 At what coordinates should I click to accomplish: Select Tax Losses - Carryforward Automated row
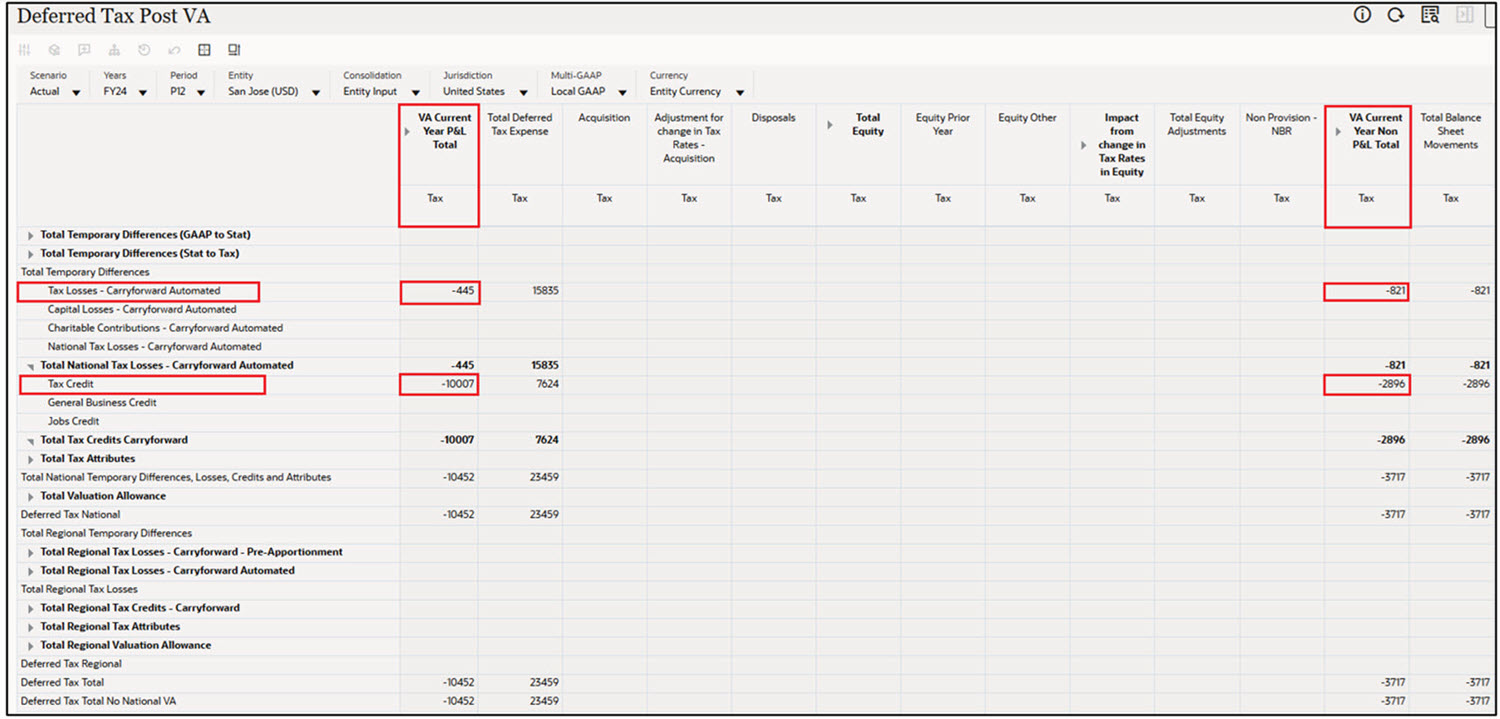coord(134,291)
